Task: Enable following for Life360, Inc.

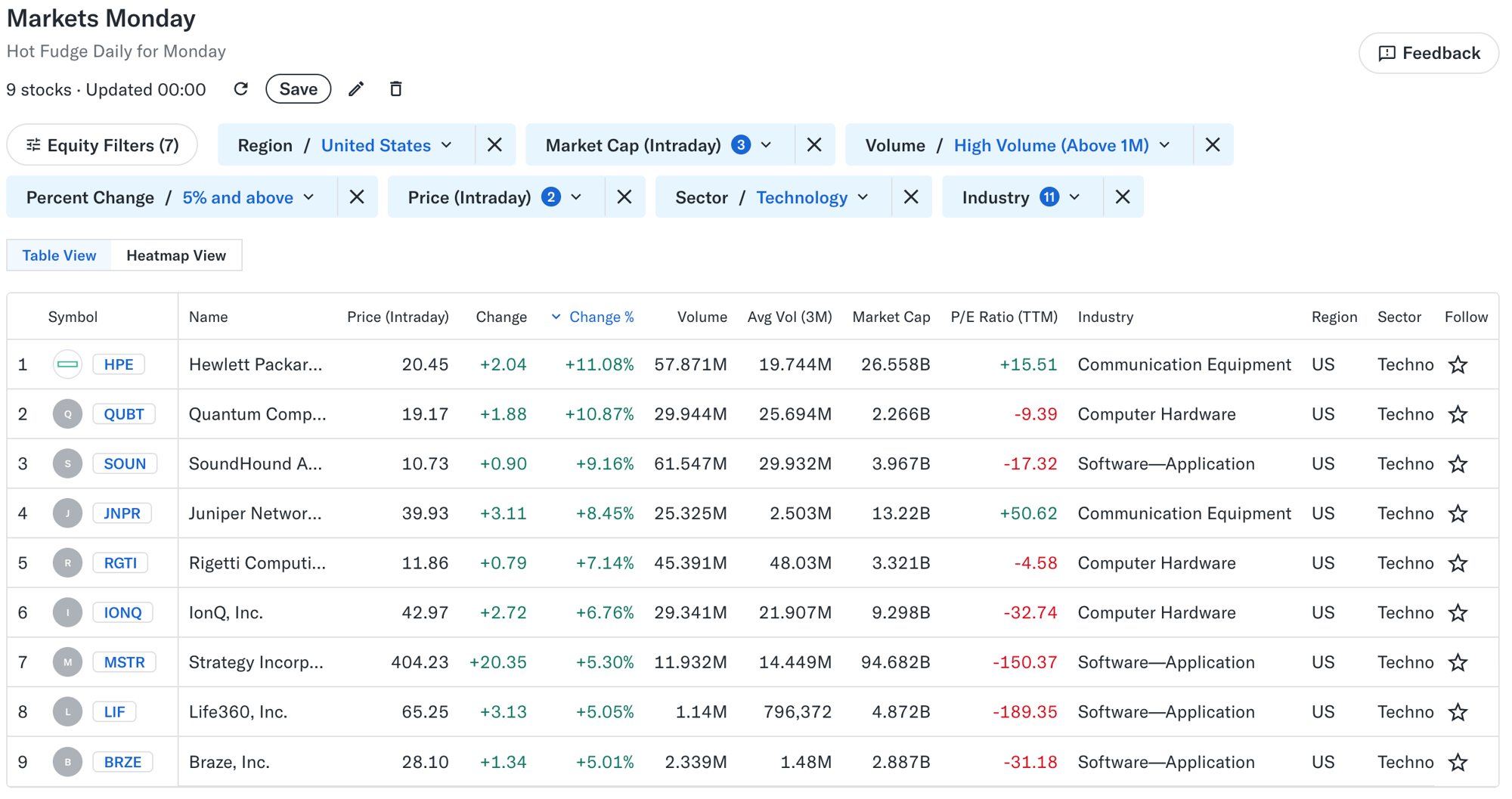Action: (x=1458, y=711)
